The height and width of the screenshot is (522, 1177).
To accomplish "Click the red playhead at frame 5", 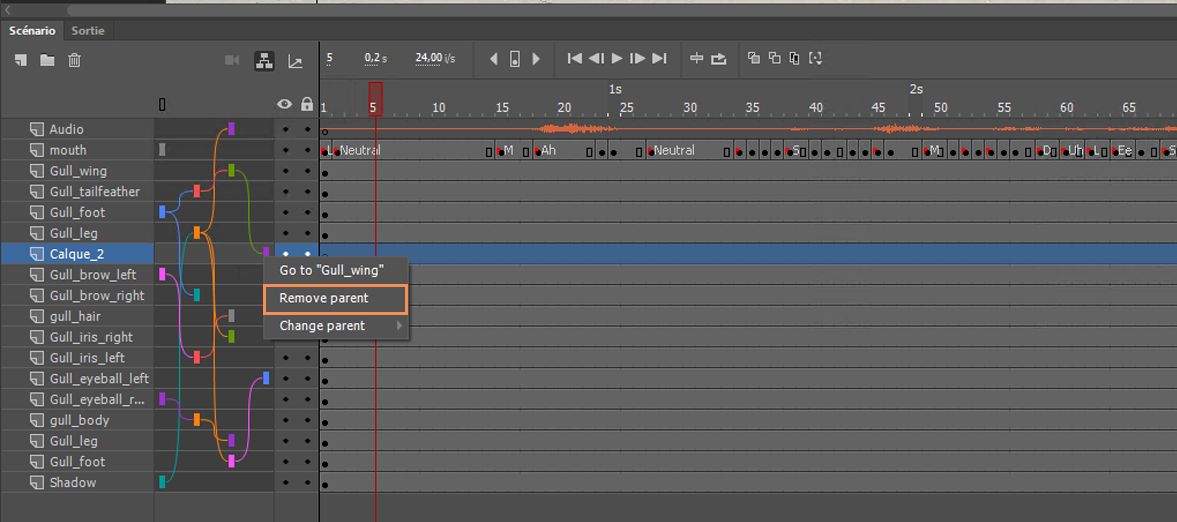I will [375, 98].
